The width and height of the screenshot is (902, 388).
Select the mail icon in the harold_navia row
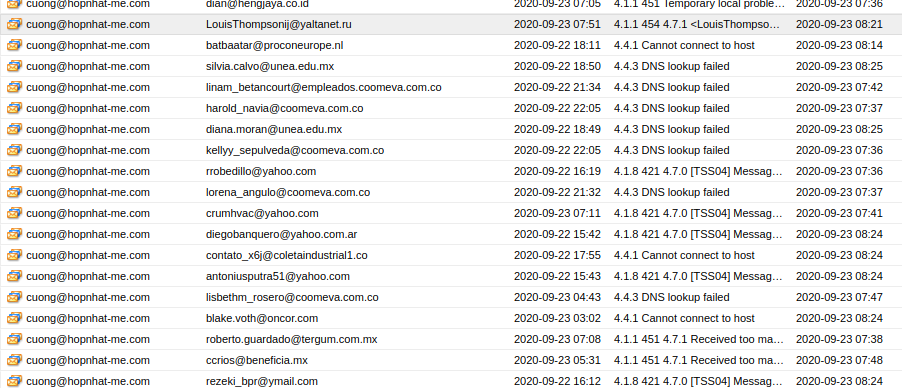(14, 108)
